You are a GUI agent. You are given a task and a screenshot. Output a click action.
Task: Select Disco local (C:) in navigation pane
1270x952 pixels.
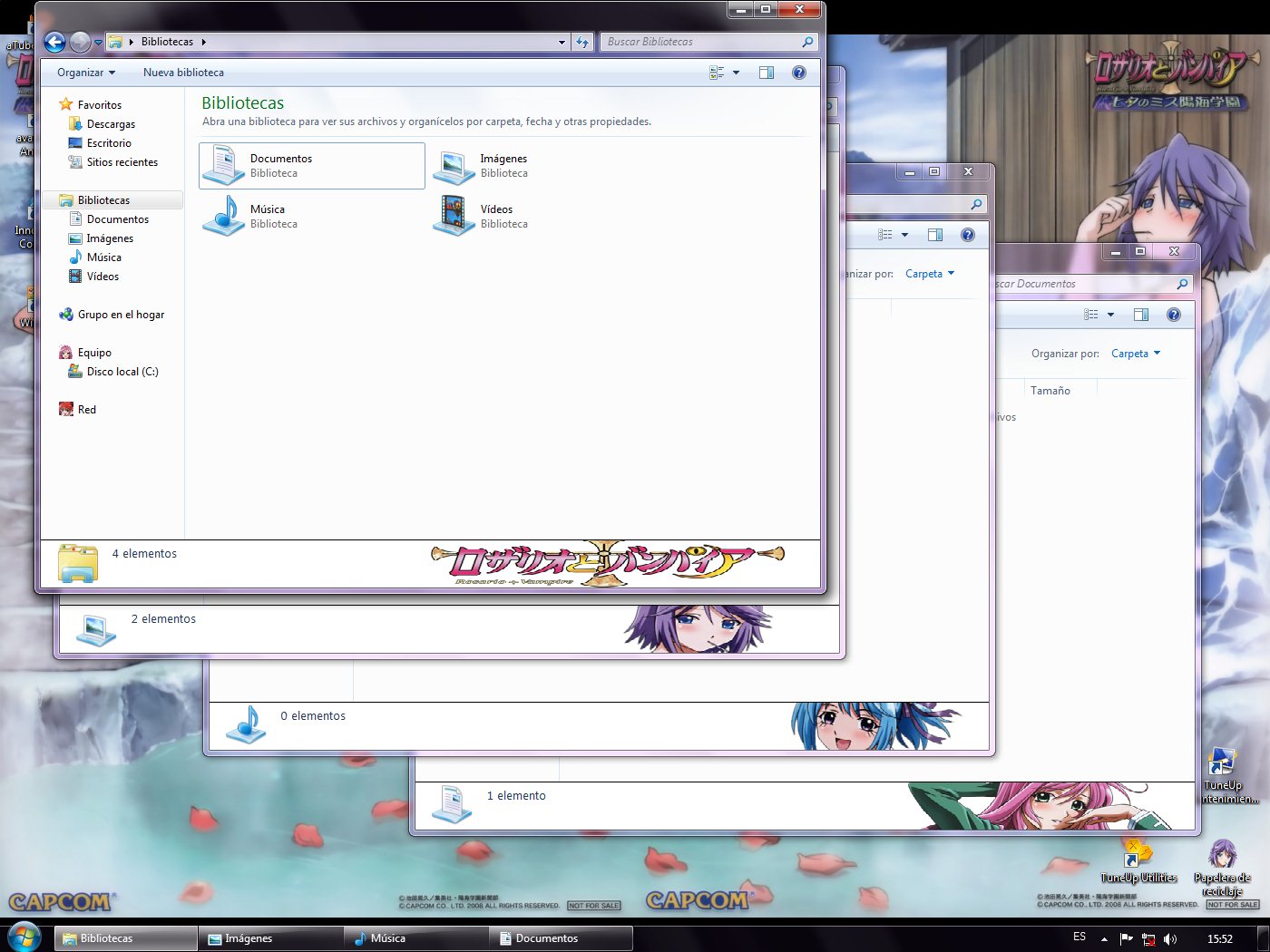click(x=122, y=372)
